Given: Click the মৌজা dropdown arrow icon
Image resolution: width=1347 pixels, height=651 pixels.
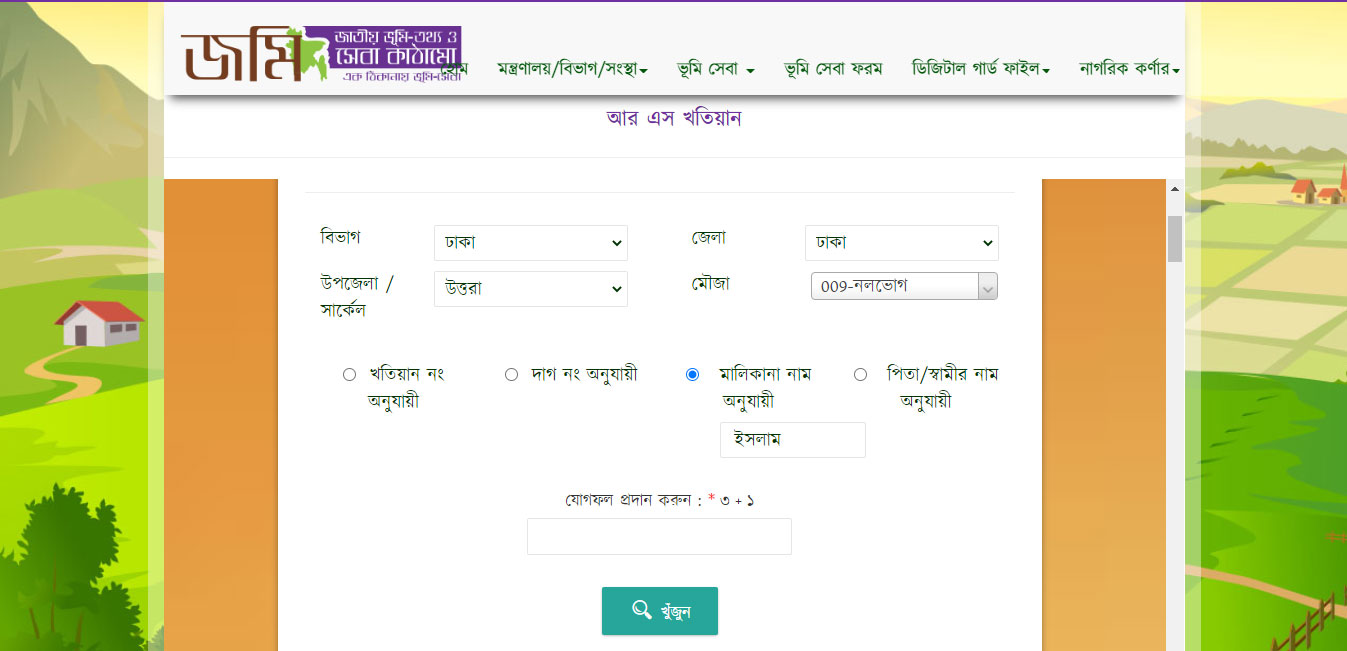Looking at the screenshot, I should (x=988, y=287).
